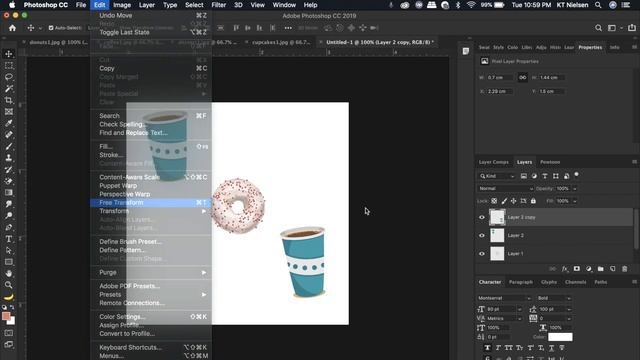Select the Crop tool
This screenshot has width=640, height=360.
point(9,100)
